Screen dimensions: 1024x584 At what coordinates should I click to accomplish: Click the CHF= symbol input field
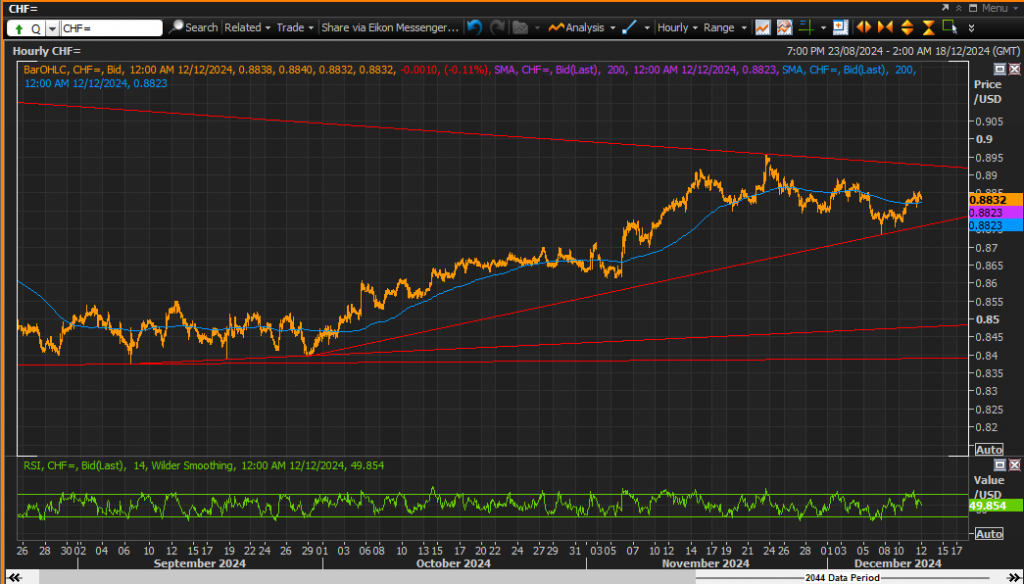pos(111,28)
